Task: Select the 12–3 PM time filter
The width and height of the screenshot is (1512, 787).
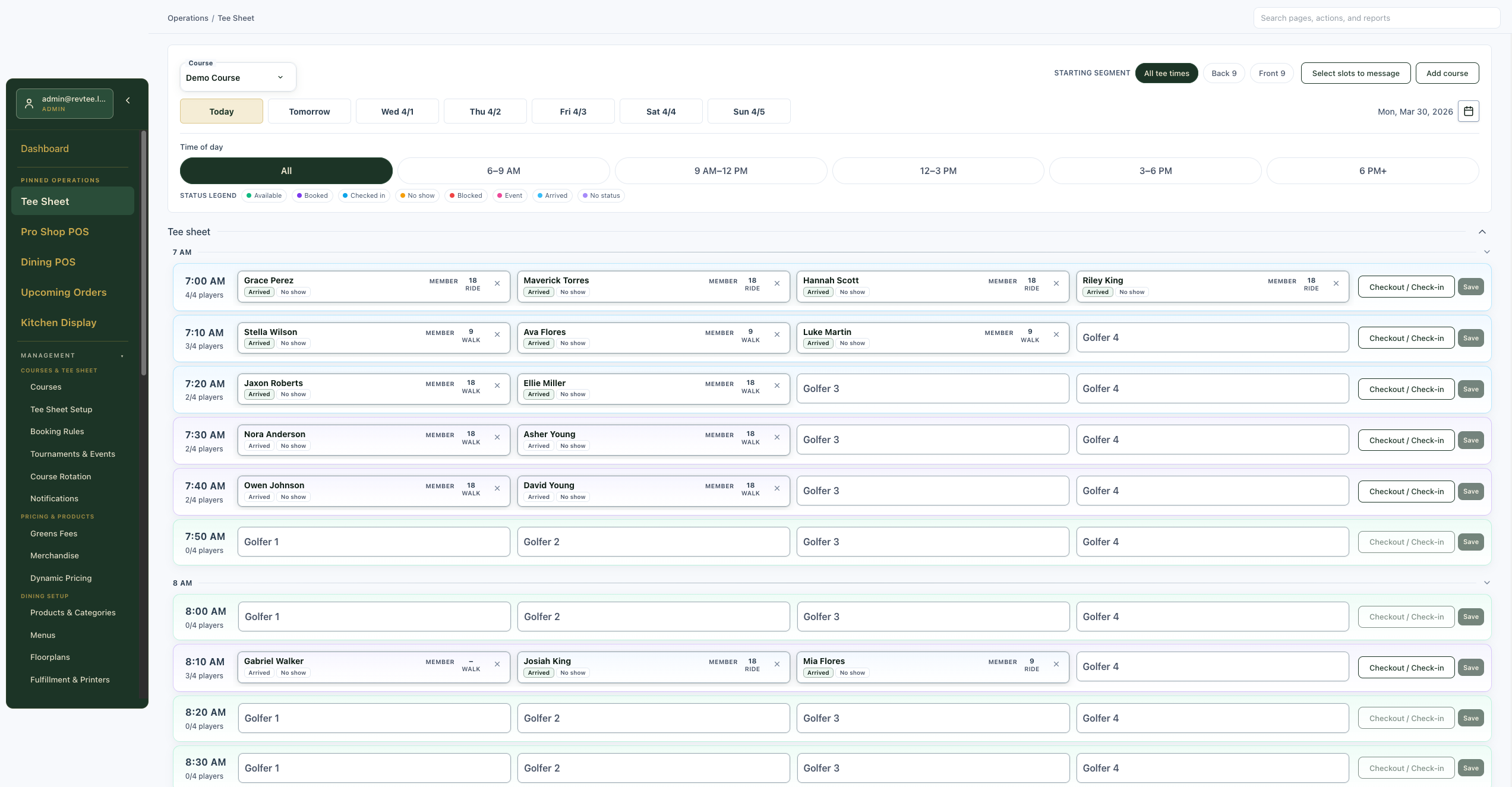Action: click(937, 170)
